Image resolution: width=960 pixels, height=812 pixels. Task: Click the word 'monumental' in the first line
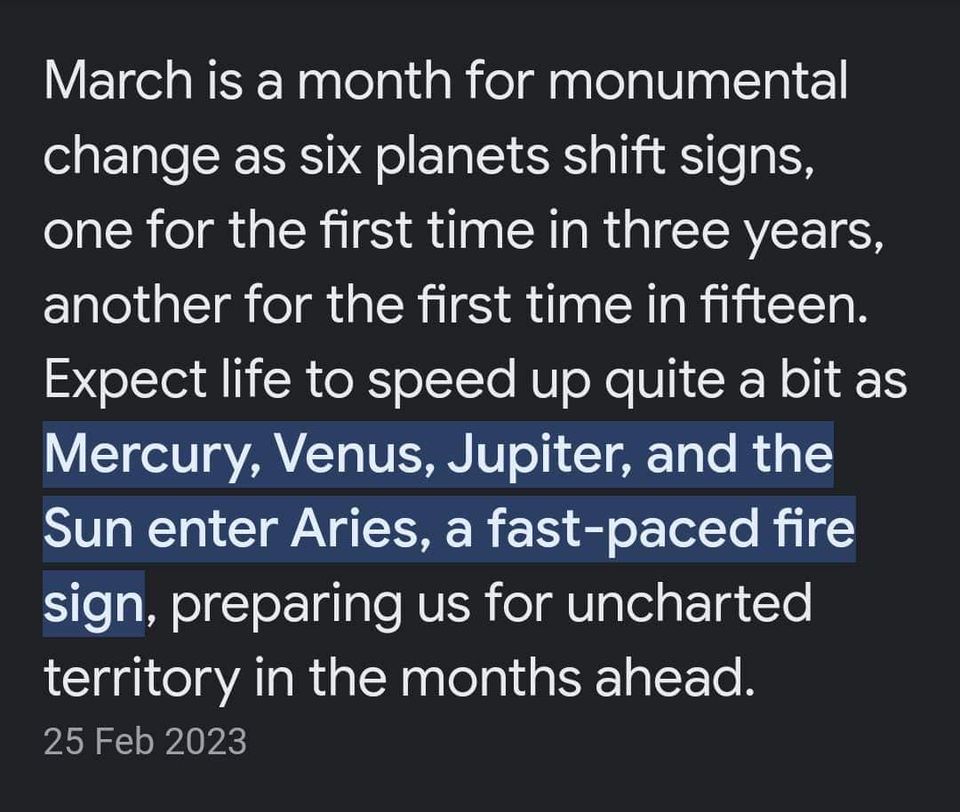pos(697,81)
